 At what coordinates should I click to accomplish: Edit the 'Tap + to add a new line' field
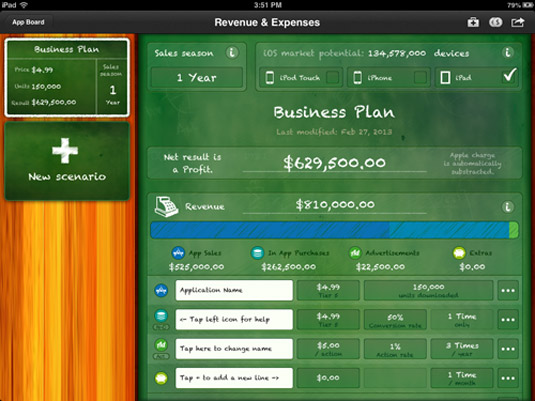[234, 378]
